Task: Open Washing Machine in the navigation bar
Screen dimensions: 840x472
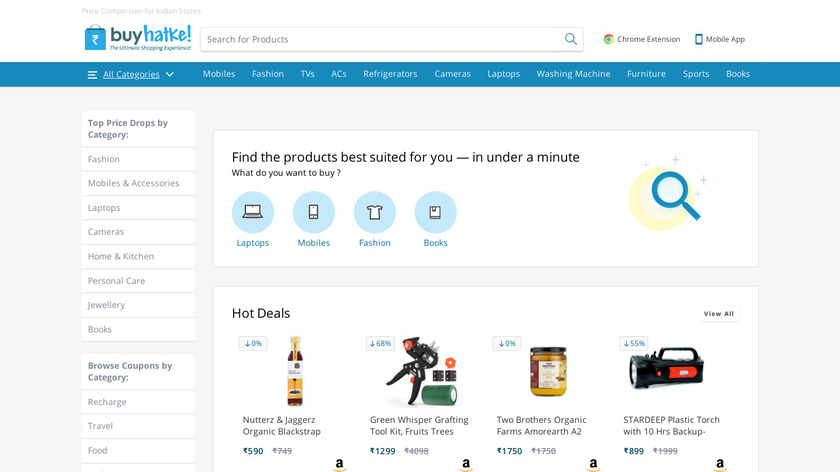Action: pos(573,74)
